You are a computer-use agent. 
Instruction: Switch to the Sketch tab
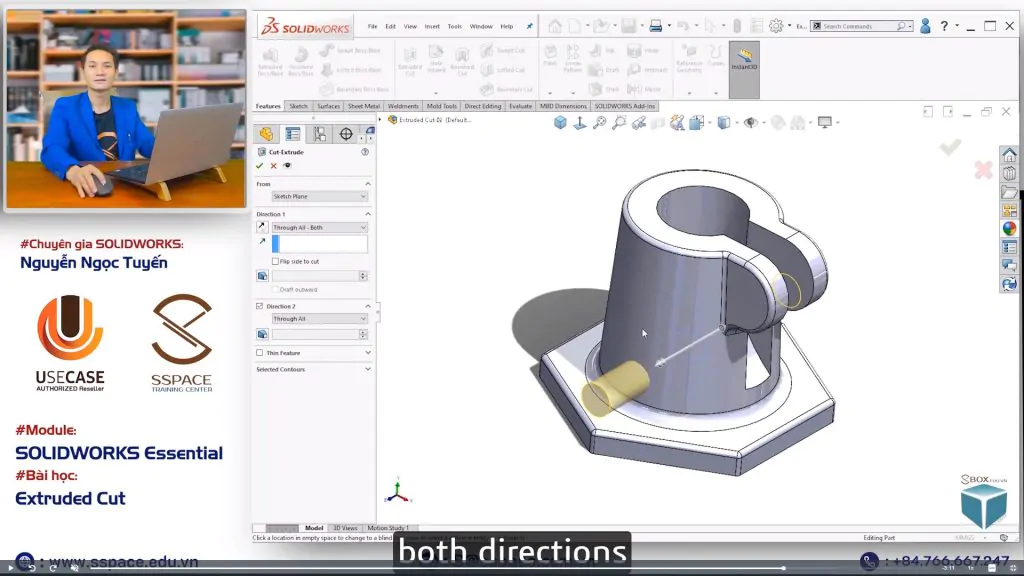pyautogui.click(x=298, y=106)
